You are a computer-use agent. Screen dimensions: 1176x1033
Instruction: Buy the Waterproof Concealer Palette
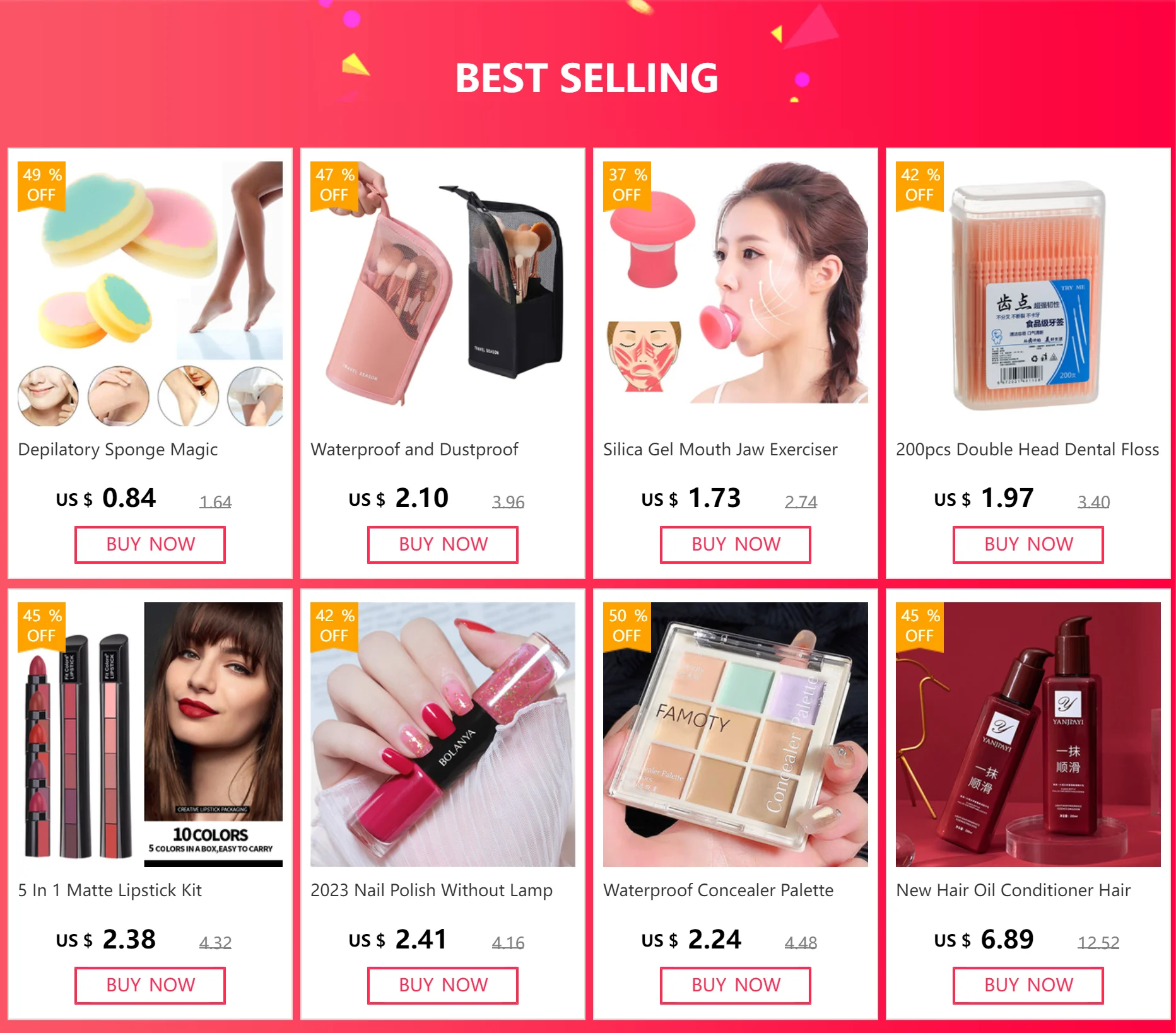(x=736, y=985)
